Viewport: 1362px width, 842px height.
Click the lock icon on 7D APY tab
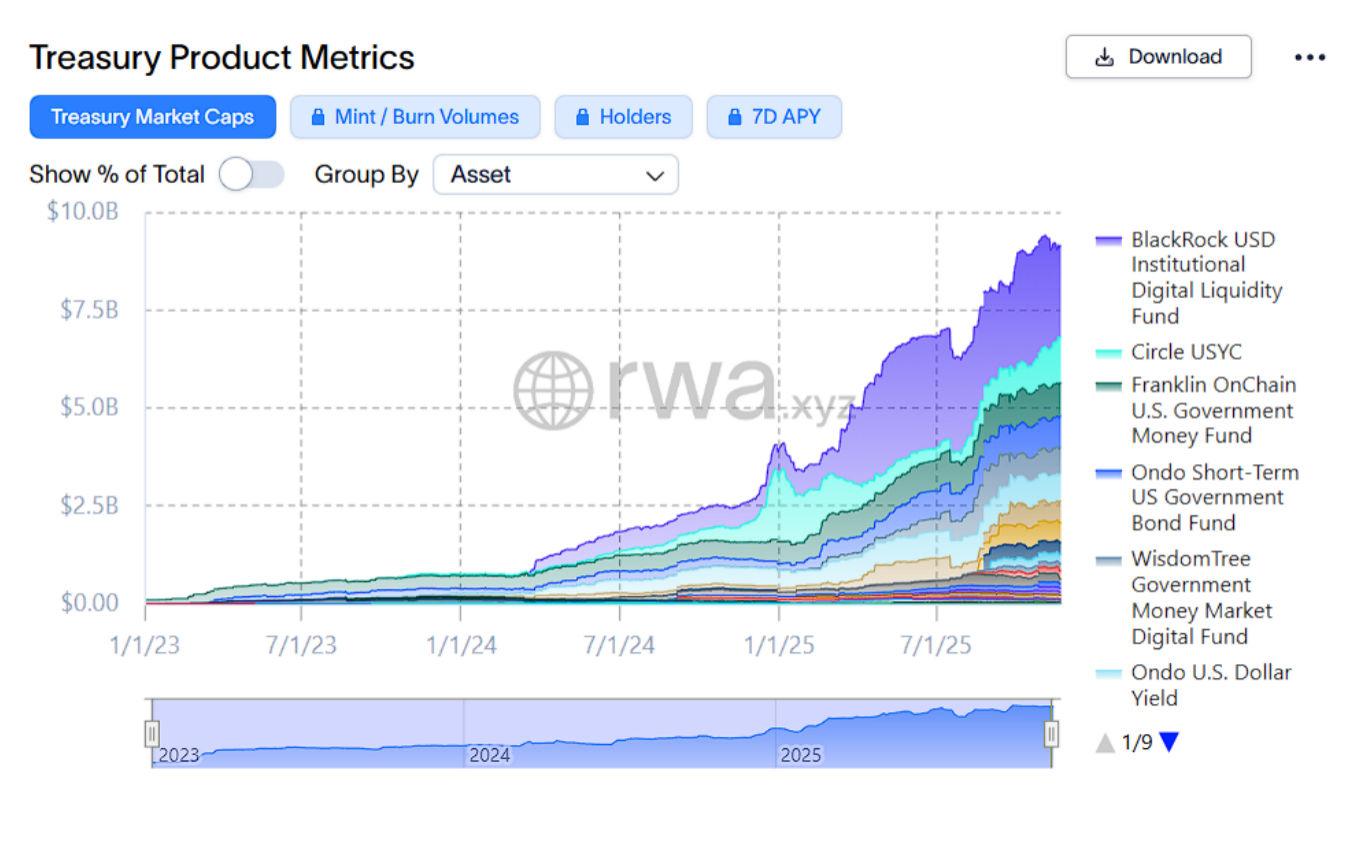(733, 117)
